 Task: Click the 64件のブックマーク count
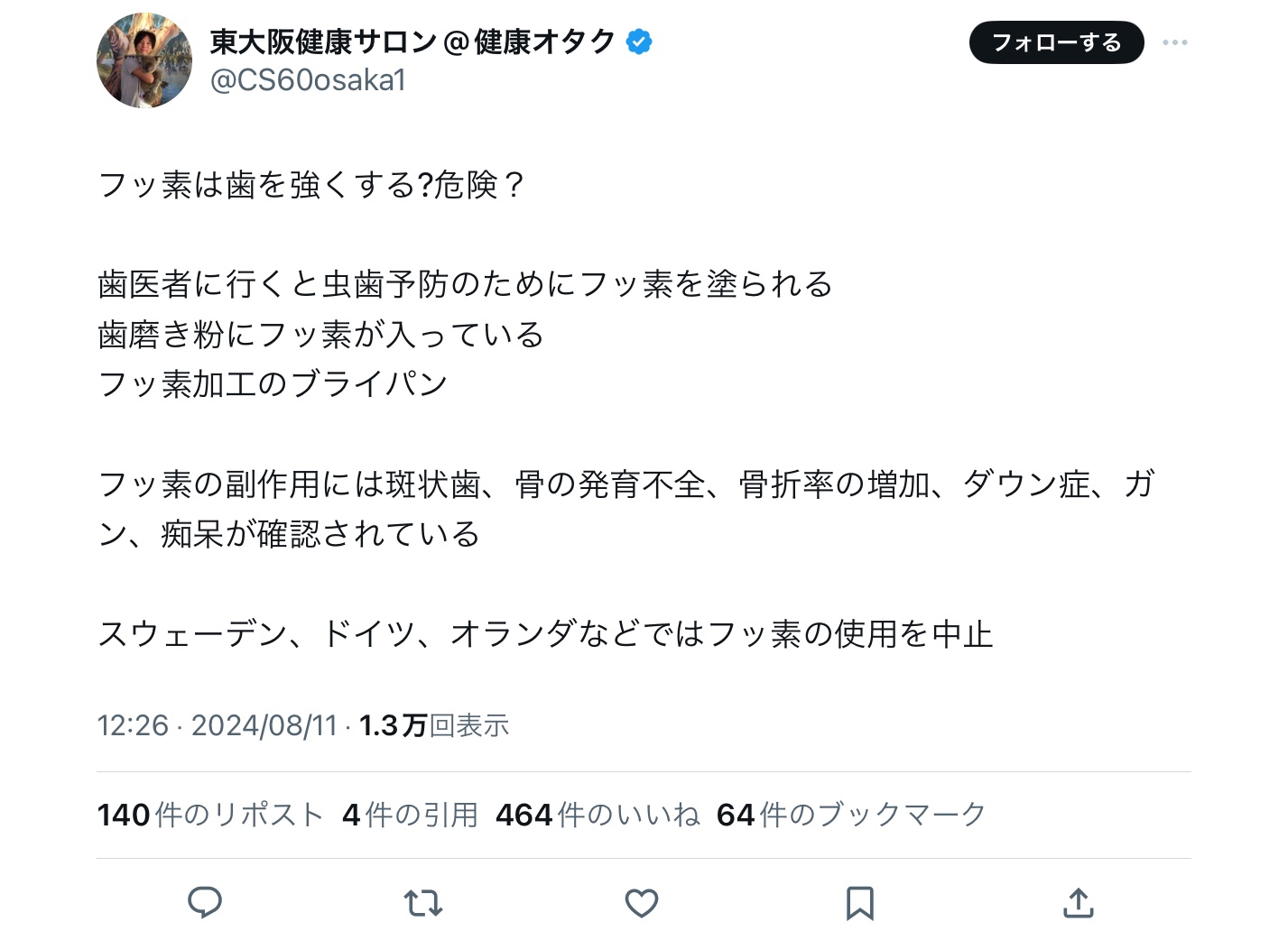pyautogui.click(x=851, y=815)
